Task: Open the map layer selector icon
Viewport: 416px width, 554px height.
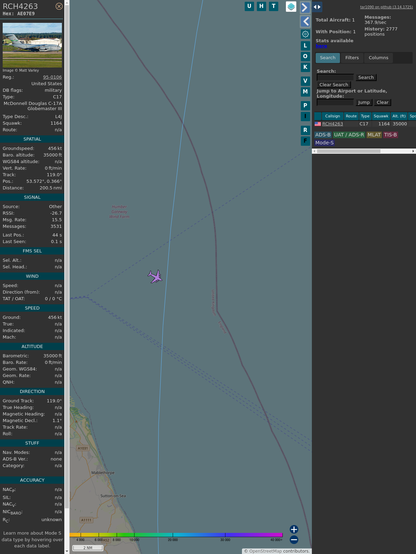Action: click(x=291, y=7)
